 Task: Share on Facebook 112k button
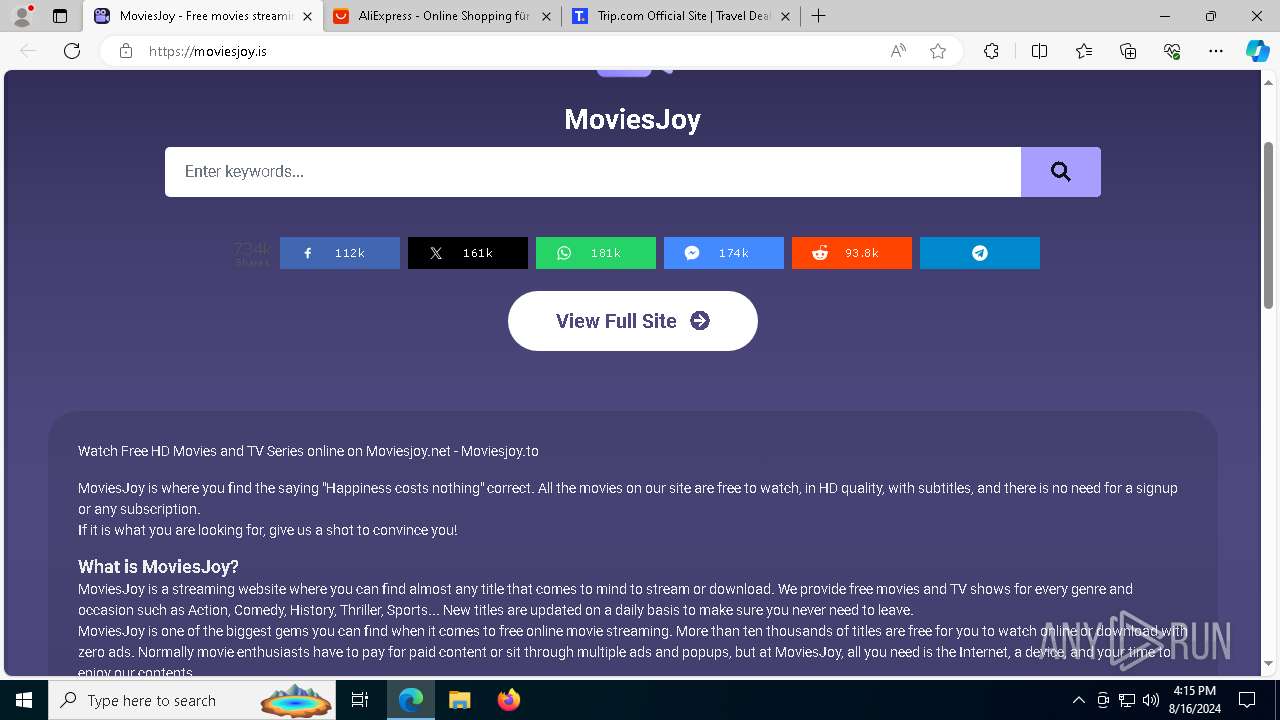coord(340,253)
